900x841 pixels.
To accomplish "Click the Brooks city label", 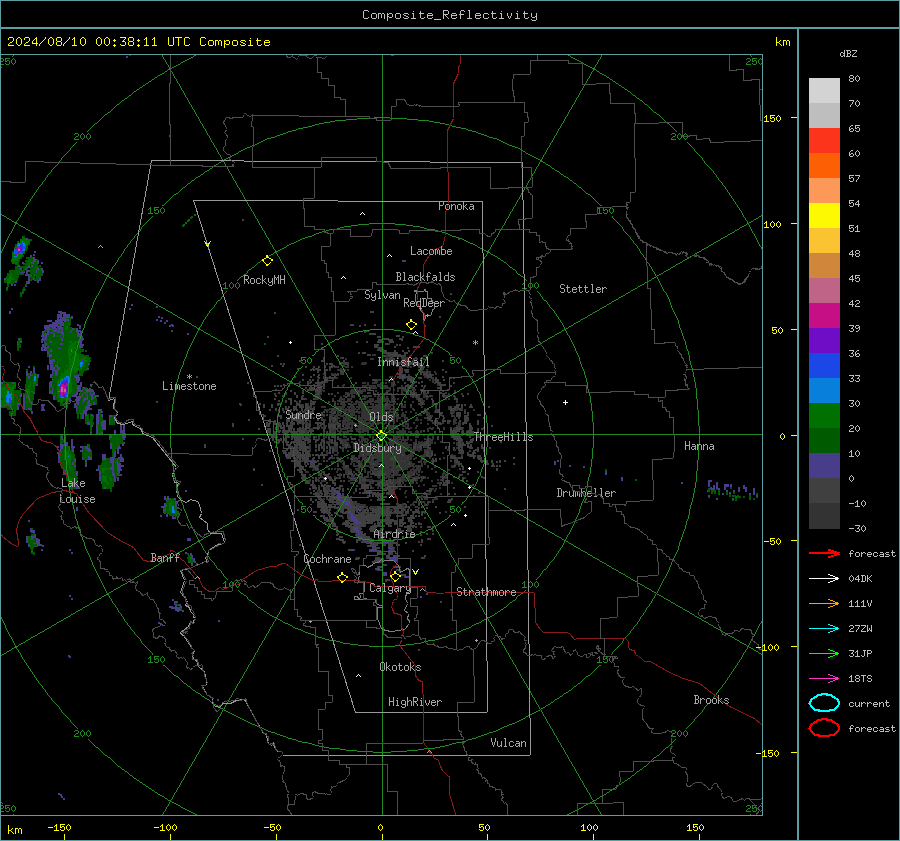I will (x=711, y=700).
